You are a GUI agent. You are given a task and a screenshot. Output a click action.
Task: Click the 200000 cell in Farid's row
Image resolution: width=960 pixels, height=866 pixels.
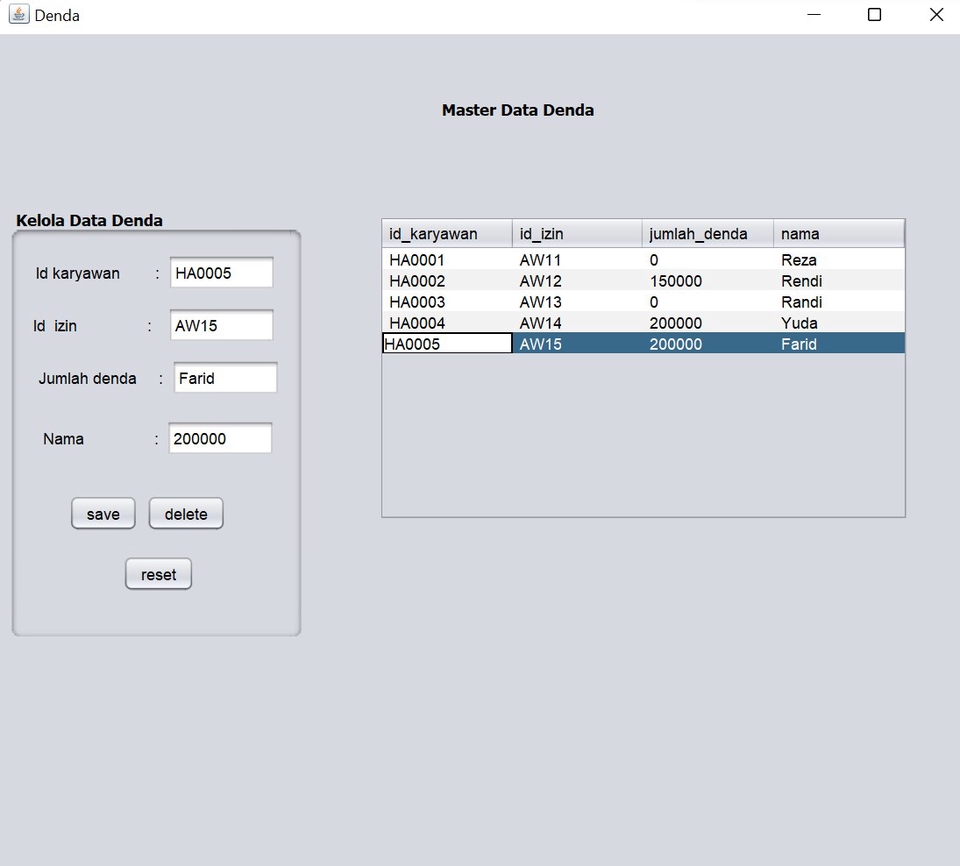coord(707,343)
